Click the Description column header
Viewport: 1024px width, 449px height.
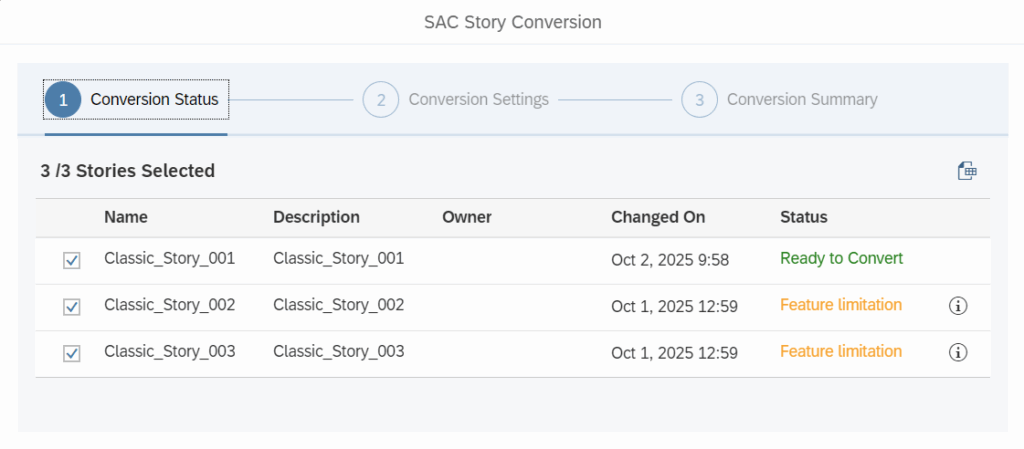point(316,217)
